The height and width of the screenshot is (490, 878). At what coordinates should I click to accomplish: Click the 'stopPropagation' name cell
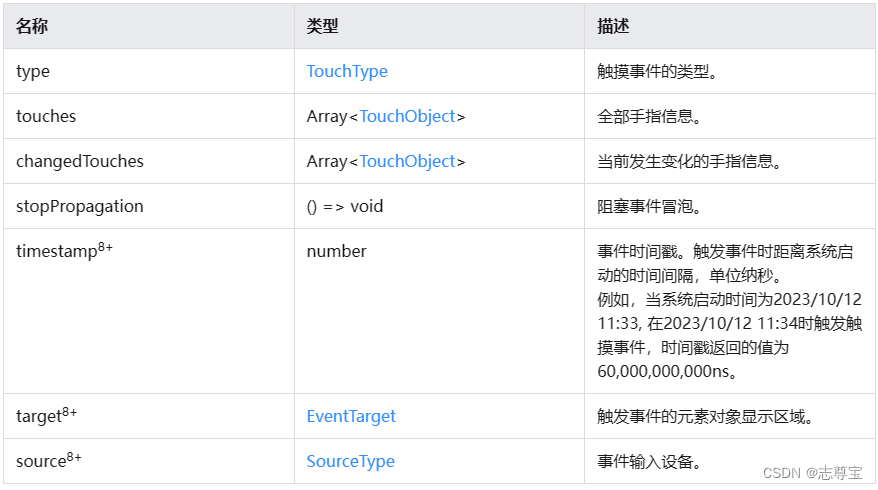[149, 206]
